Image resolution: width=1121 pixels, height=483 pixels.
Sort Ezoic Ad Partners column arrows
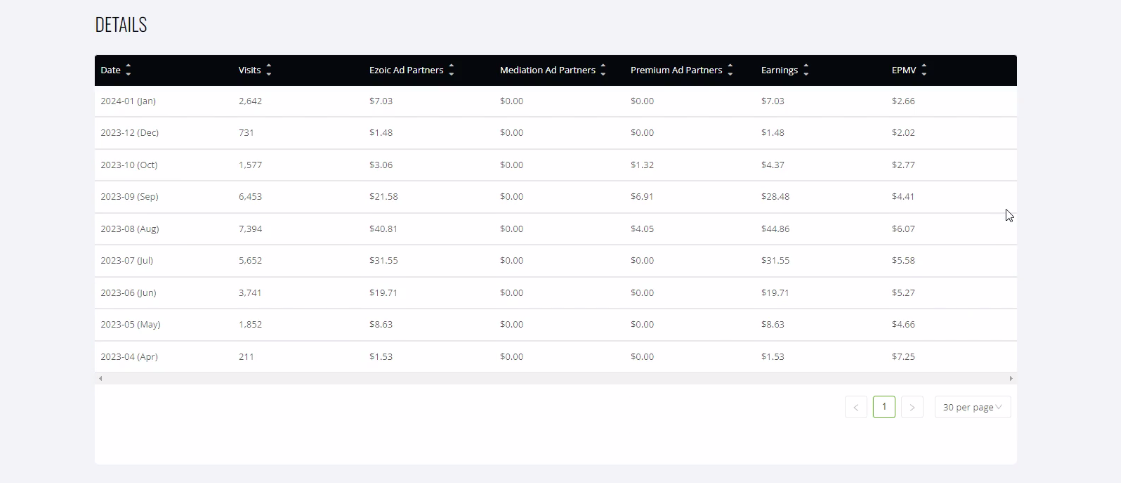tap(451, 70)
